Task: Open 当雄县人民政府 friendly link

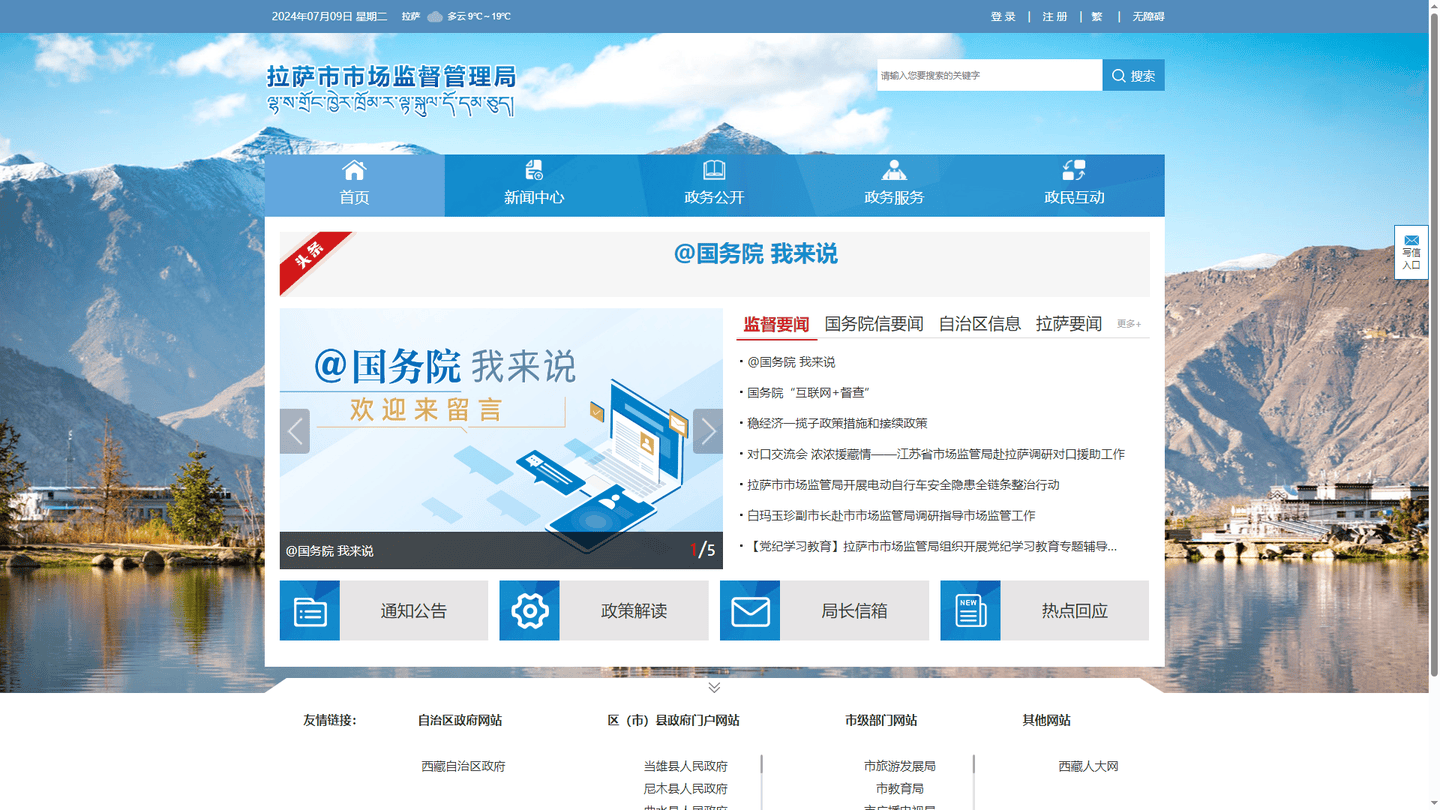Action: tap(685, 767)
